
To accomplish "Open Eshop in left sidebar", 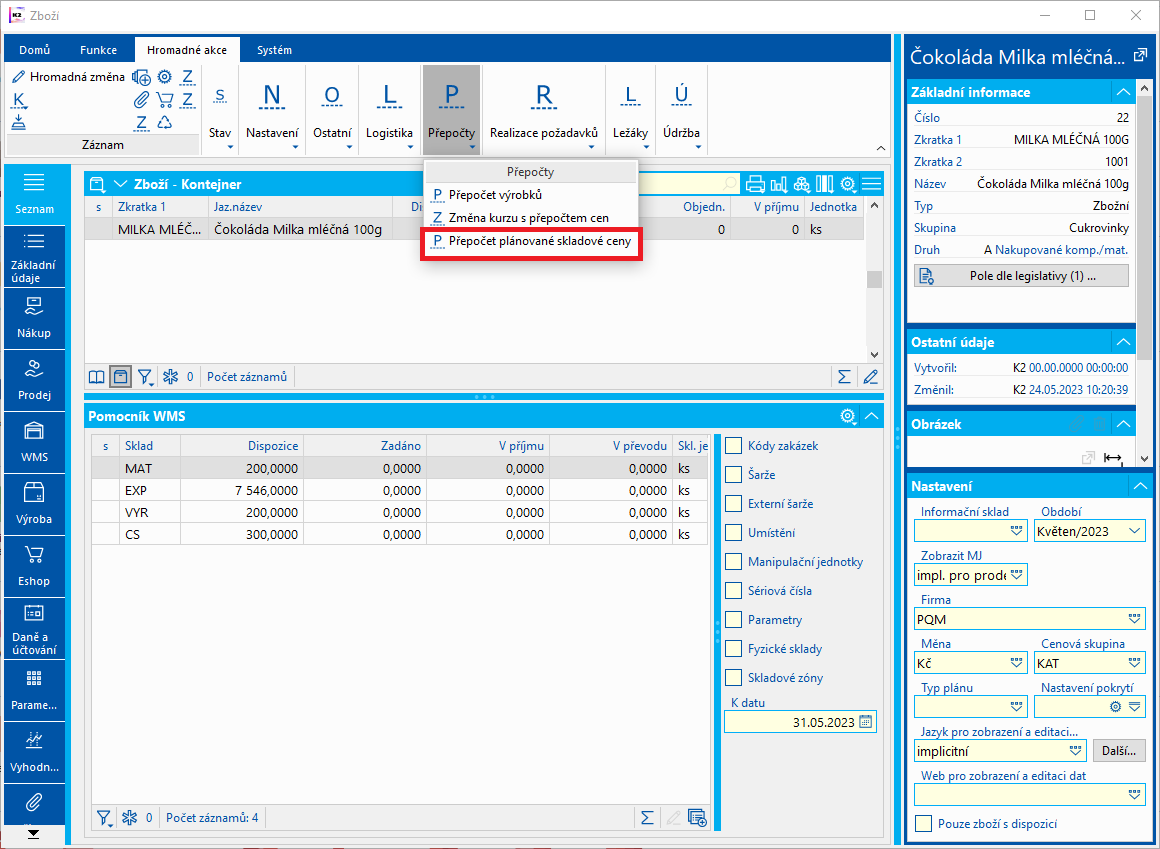I will point(34,566).
